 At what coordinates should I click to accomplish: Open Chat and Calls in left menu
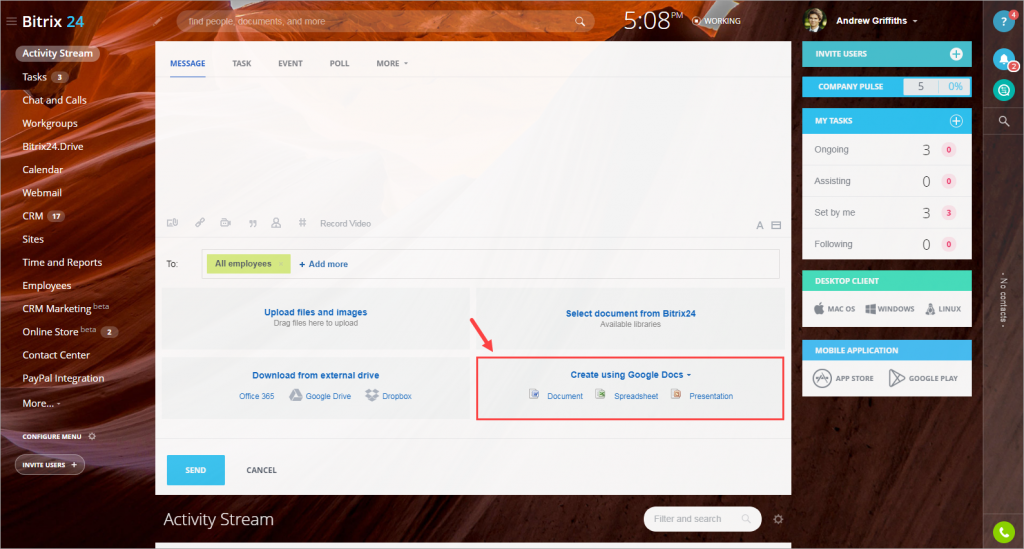click(54, 100)
